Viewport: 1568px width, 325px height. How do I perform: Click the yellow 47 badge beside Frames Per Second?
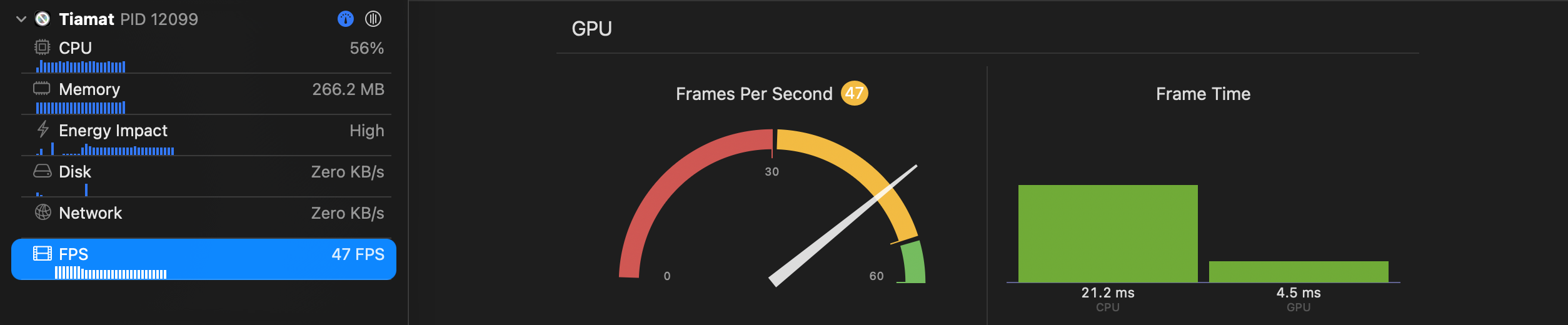pyautogui.click(x=854, y=94)
